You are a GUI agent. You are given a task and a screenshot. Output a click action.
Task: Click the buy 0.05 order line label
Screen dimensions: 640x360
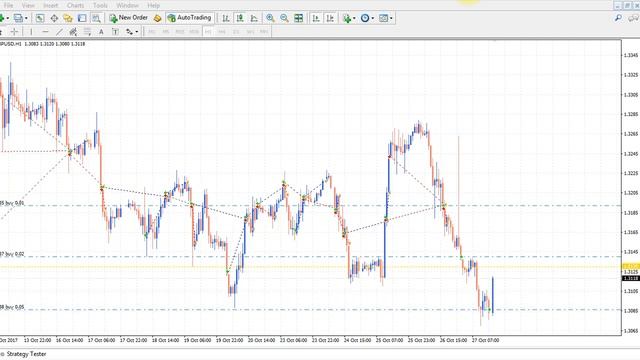(12, 307)
